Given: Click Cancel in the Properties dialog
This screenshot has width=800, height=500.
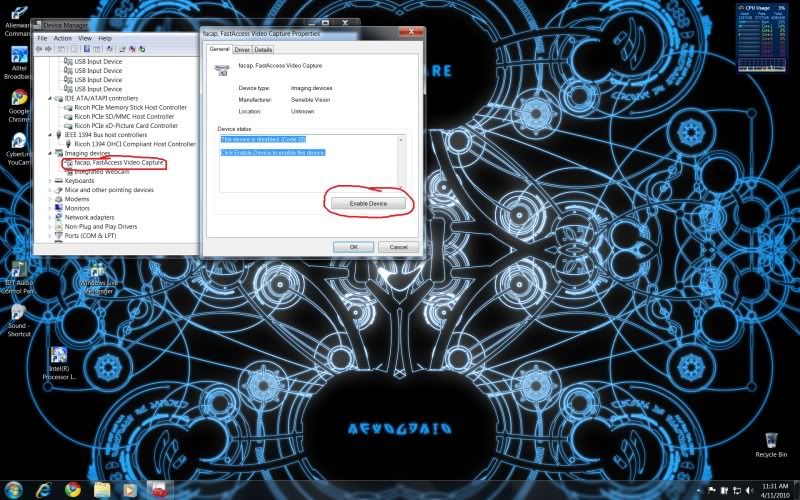Looking at the screenshot, I should [398, 247].
